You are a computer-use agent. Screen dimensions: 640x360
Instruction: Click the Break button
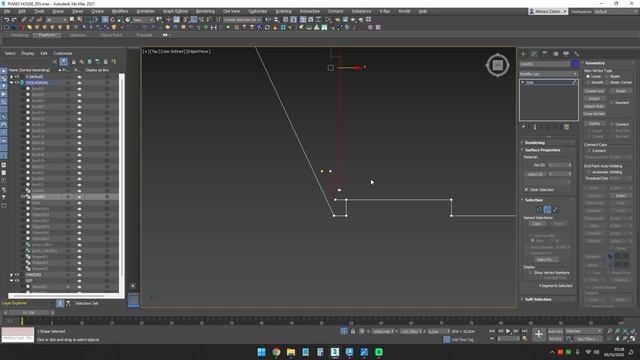click(620, 91)
